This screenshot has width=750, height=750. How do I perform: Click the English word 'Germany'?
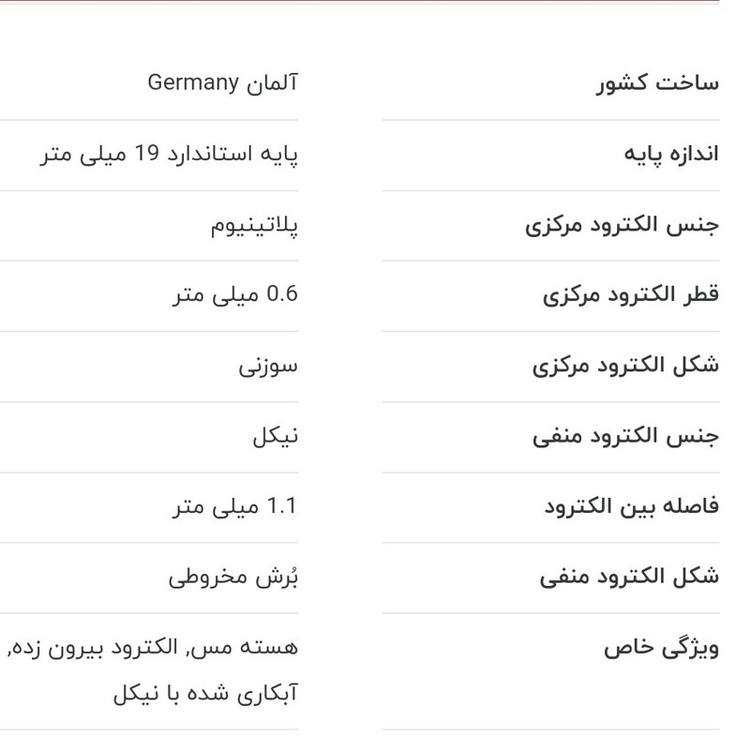pyautogui.click(x=193, y=83)
